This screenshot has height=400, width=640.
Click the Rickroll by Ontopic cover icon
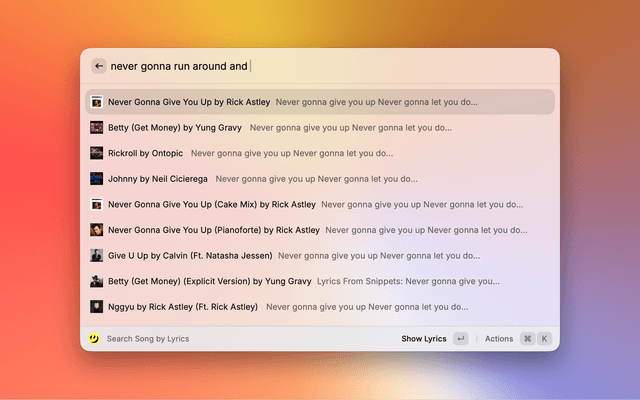pos(96,153)
